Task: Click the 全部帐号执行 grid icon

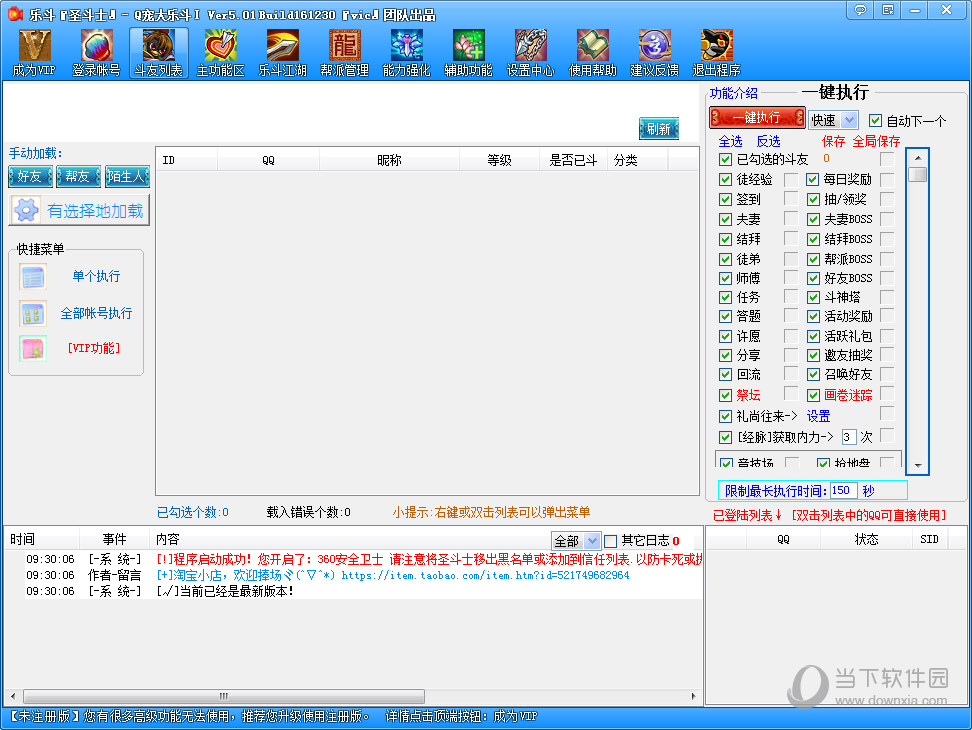Action: click(33, 314)
